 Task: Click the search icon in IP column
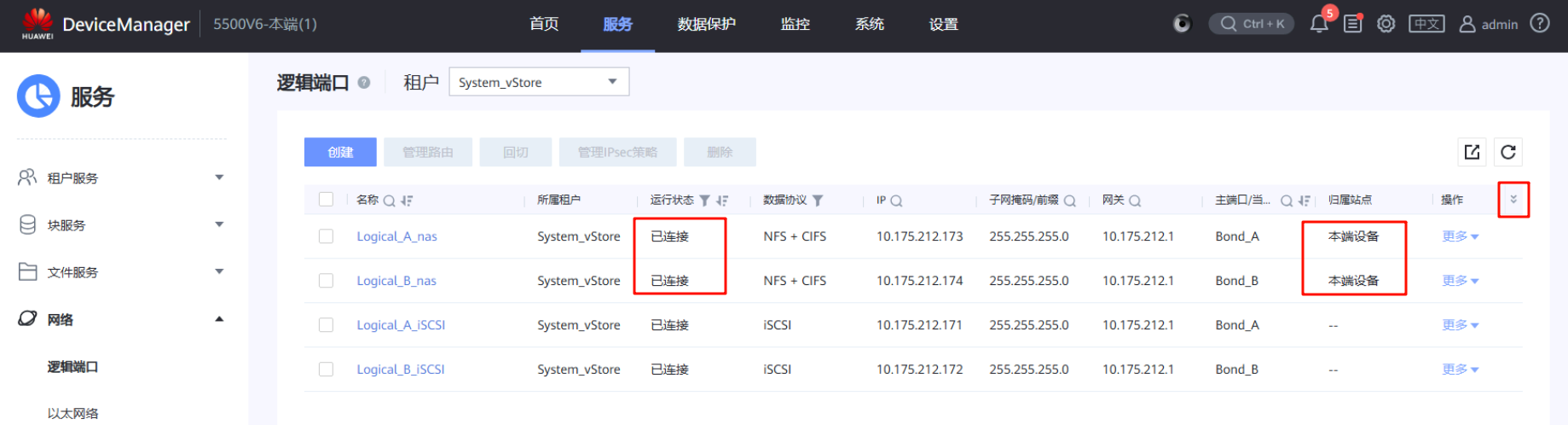[896, 201]
